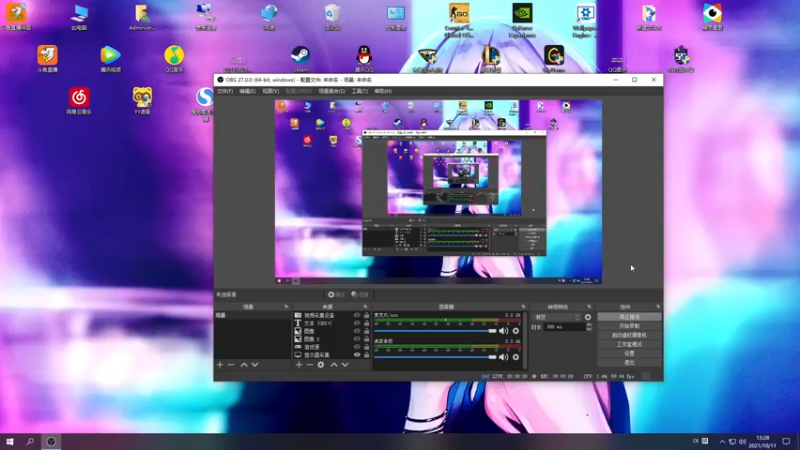The height and width of the screenshot is (450, 800).
Task: Open the File (文件) menu in OBS
Action: (x=225, y=91)
